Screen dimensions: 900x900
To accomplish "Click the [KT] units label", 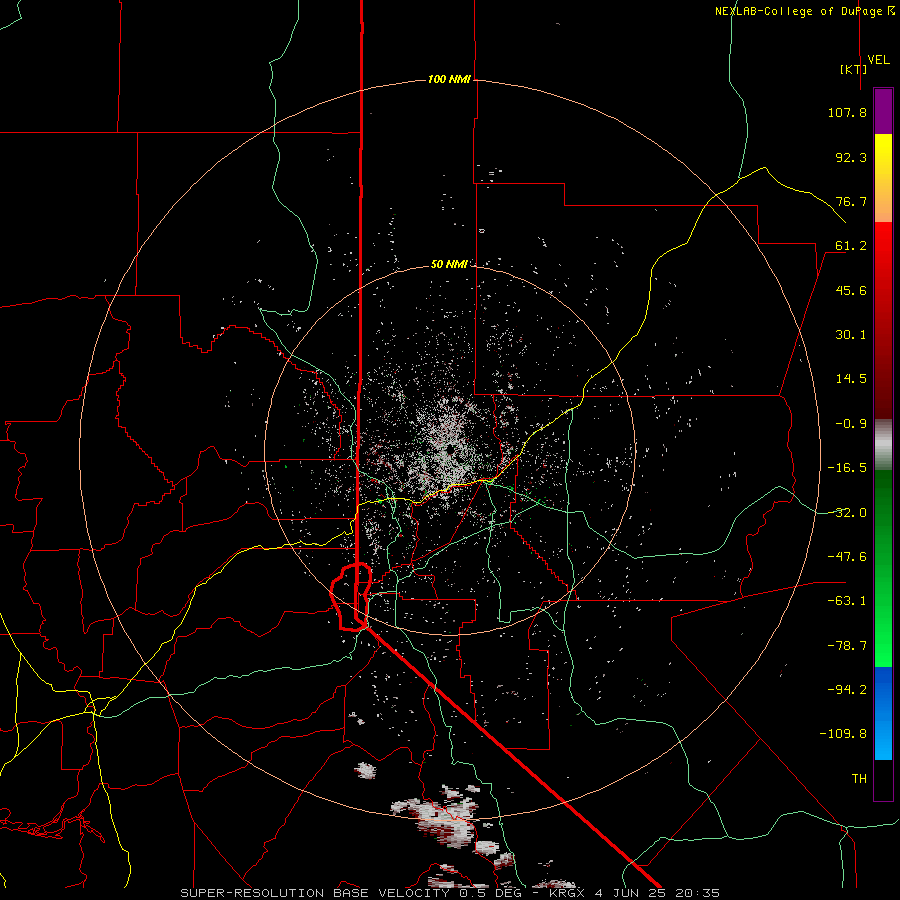I will [854, 69].
